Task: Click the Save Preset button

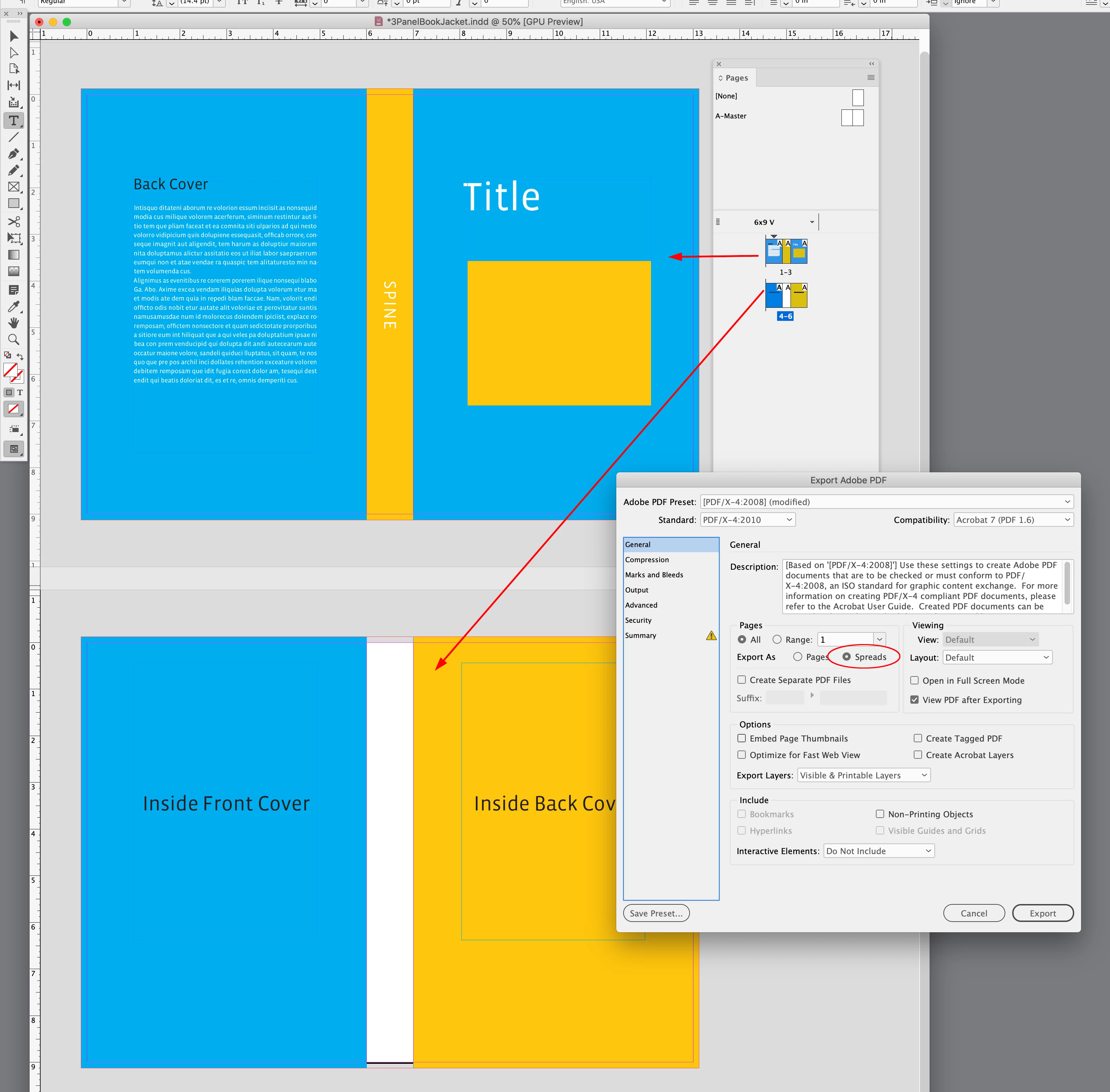Action: click(656, 913)
